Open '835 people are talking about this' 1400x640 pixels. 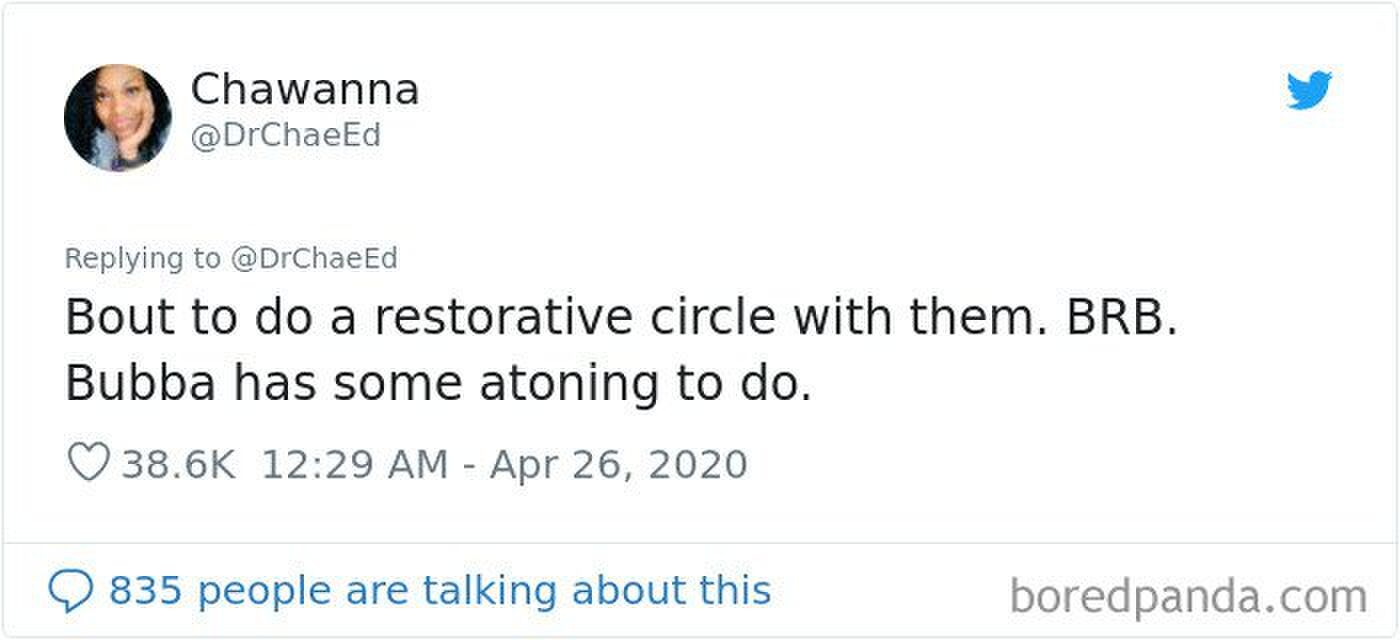pos(440,590)
